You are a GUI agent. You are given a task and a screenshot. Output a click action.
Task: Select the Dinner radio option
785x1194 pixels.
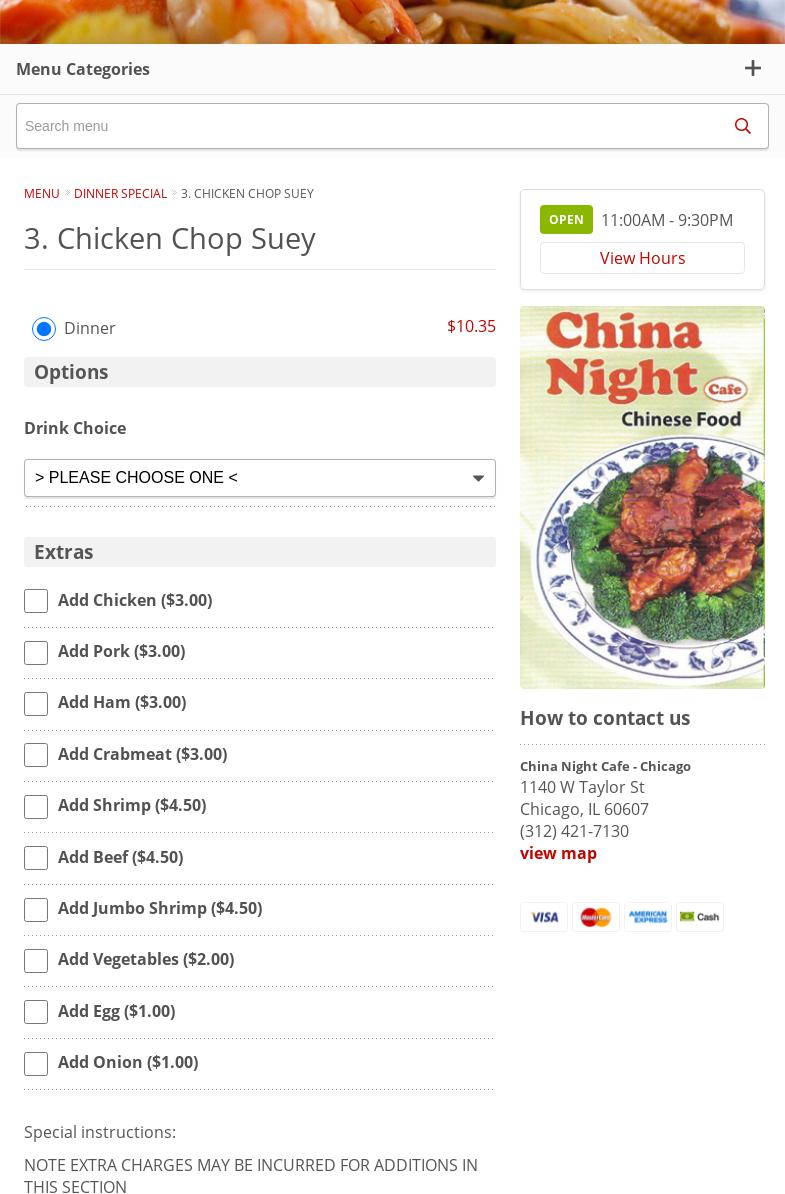(44, 329)
